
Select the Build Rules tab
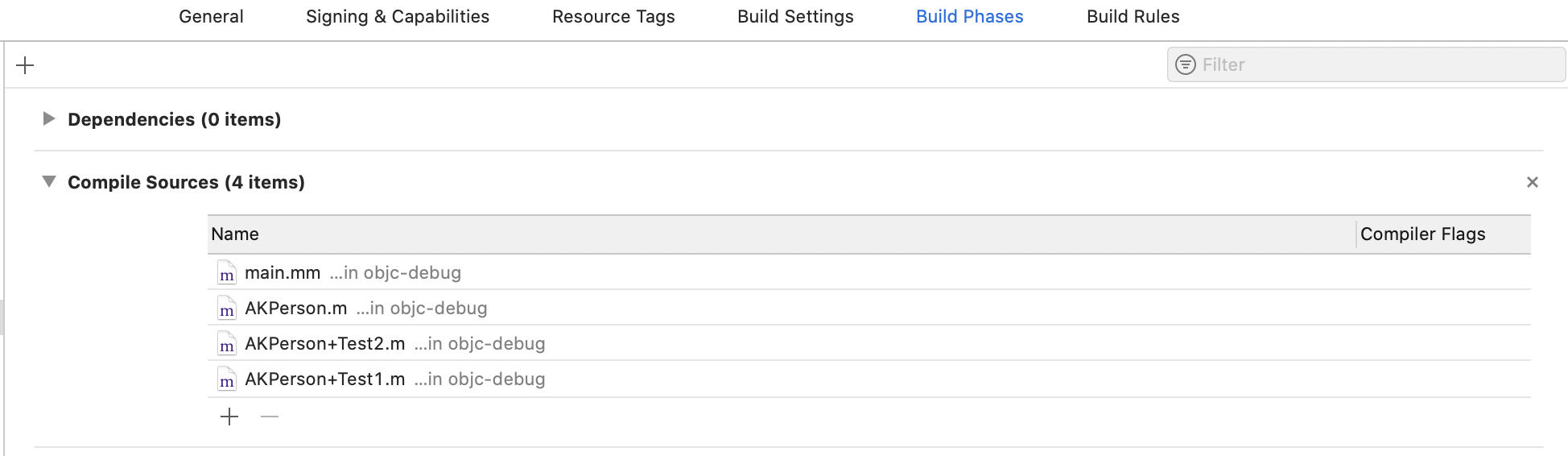[1133, 17]
